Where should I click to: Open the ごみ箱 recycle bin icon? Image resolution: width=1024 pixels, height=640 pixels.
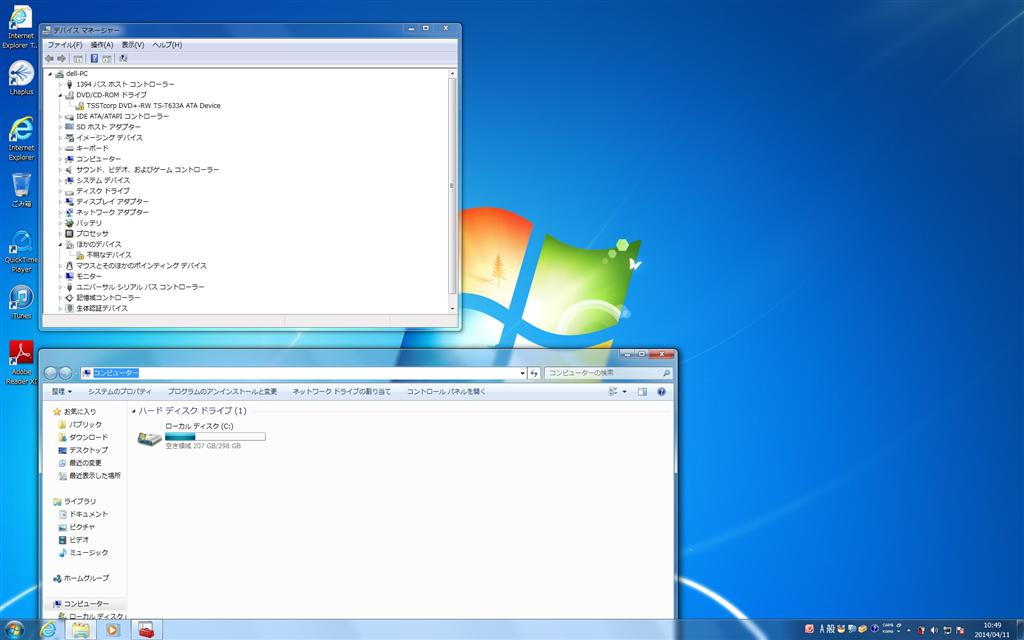coord(21,190)
